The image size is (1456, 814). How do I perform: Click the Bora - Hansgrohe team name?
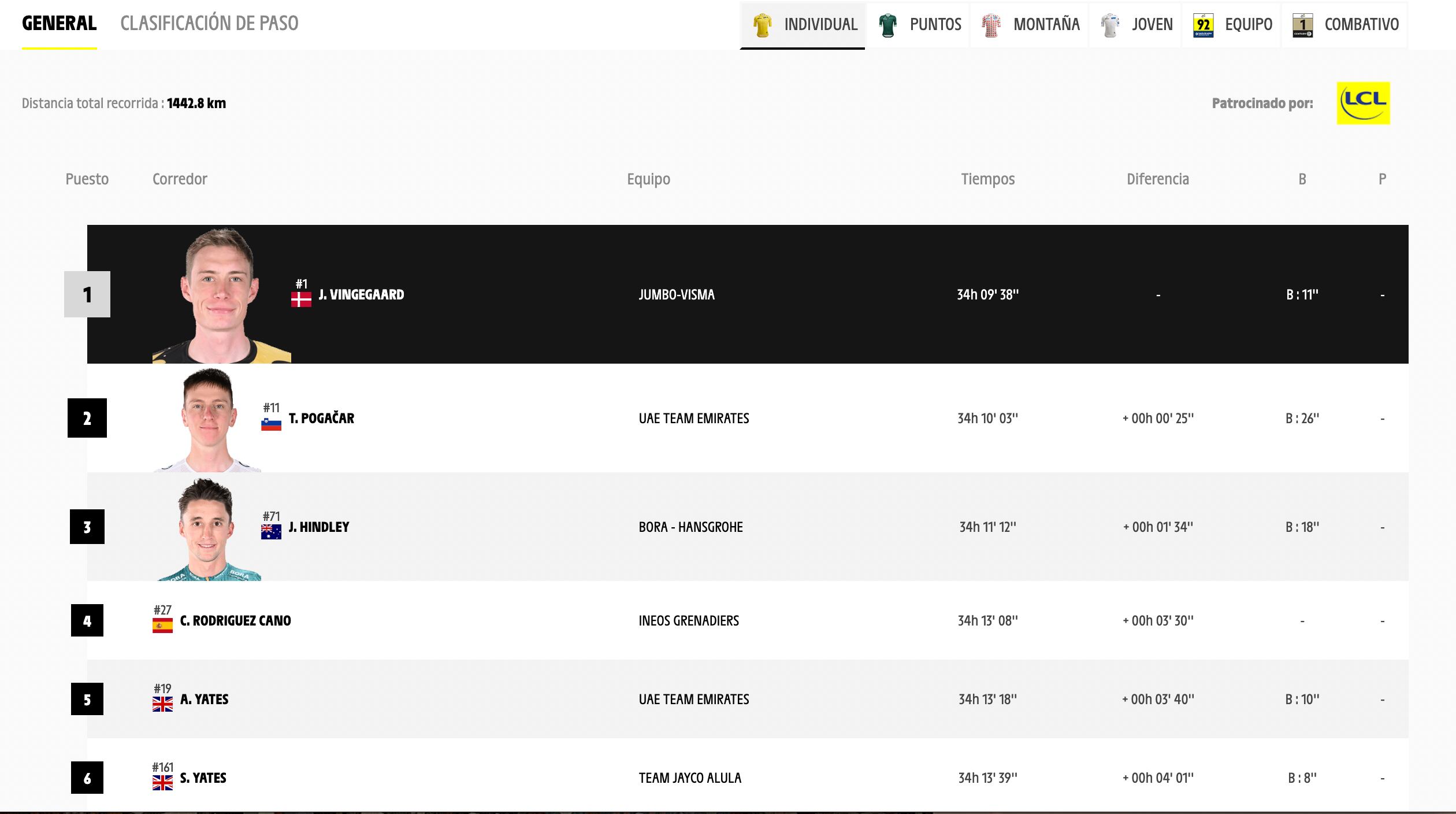click(x=690, y=527)
